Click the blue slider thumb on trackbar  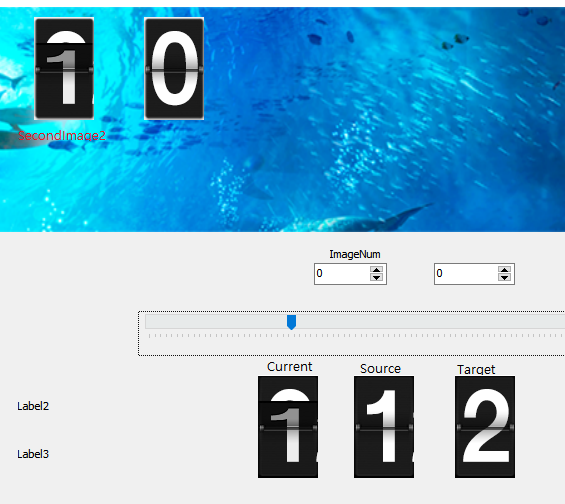[292, 322]
